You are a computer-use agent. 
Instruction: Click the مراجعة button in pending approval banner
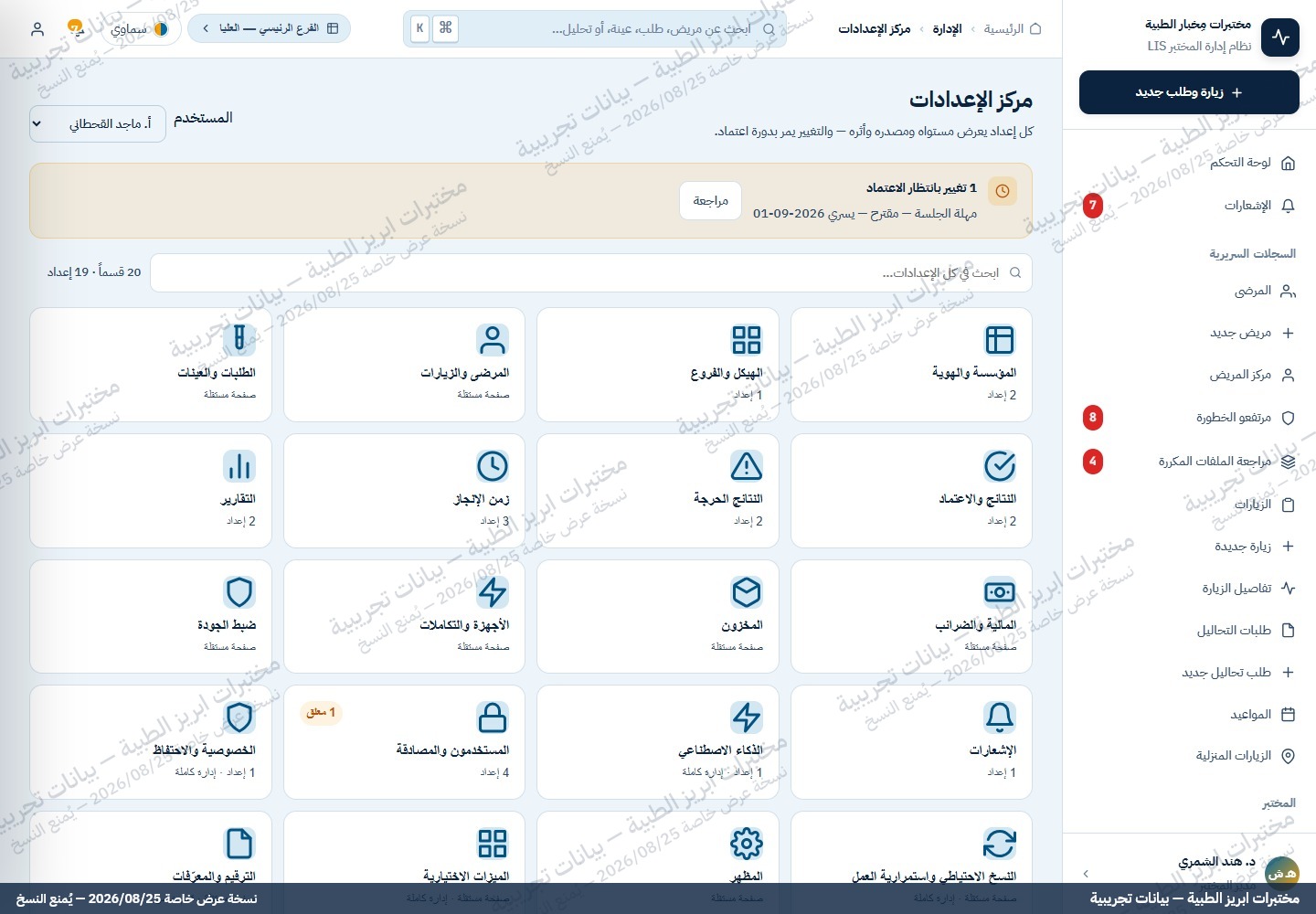710,200
